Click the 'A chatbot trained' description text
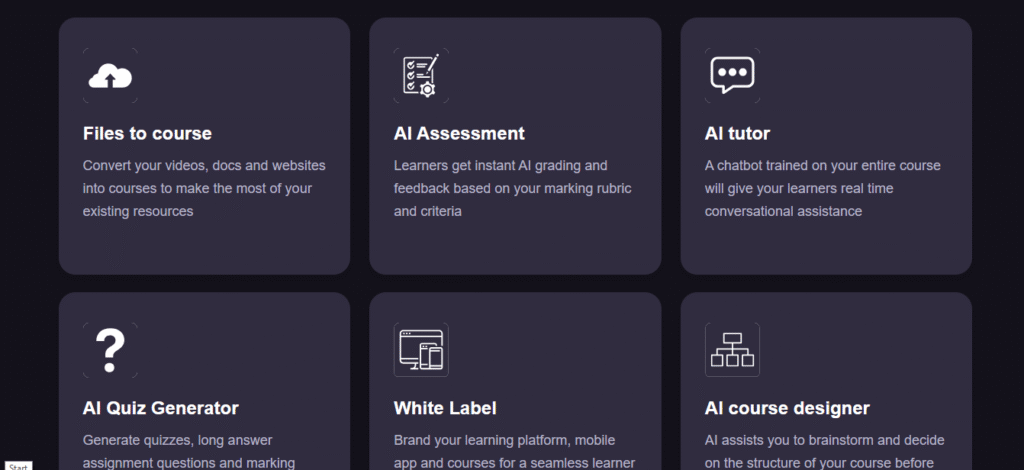The width and height of the screenshot is (1024, 470). coord(822,188)
